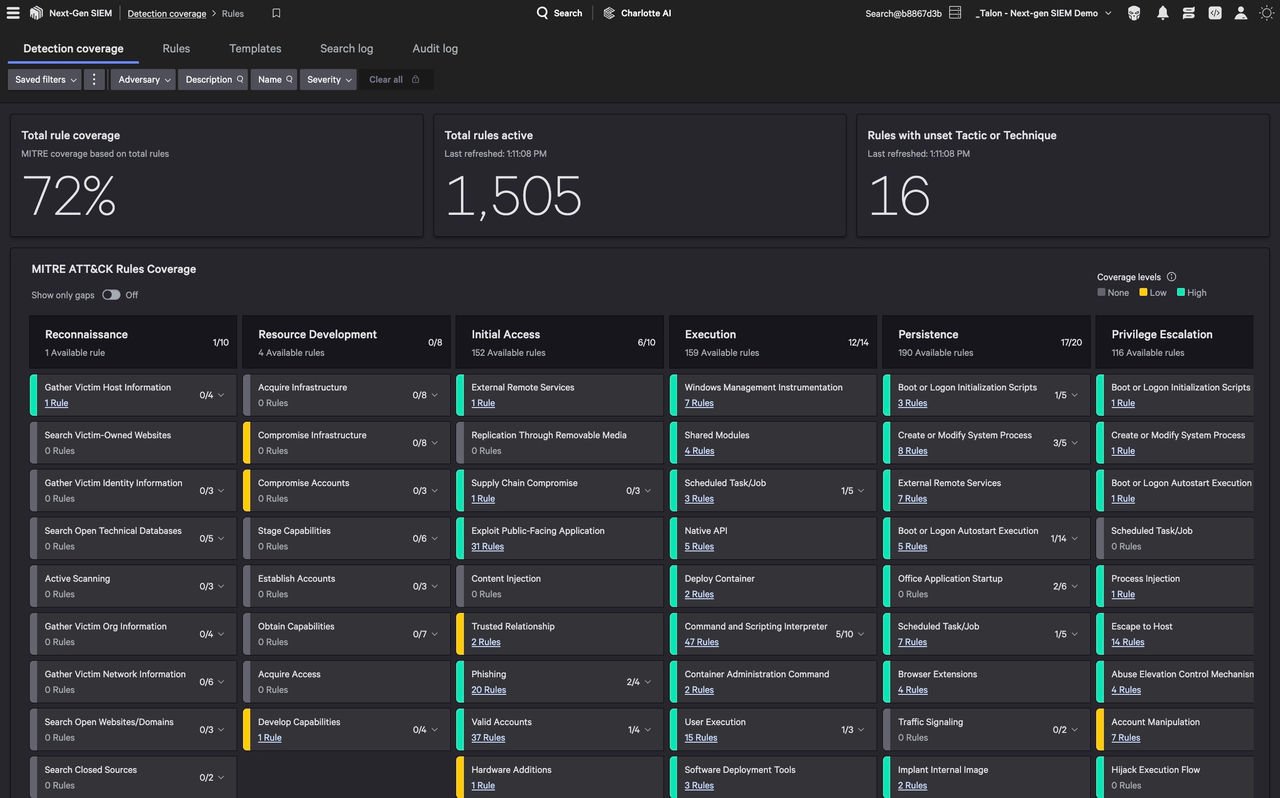This screenshot has height=798, width=1280.
Task: Open the Talon Next-gen SIEM Demo customer dropdown
Action: (1044, 13)
